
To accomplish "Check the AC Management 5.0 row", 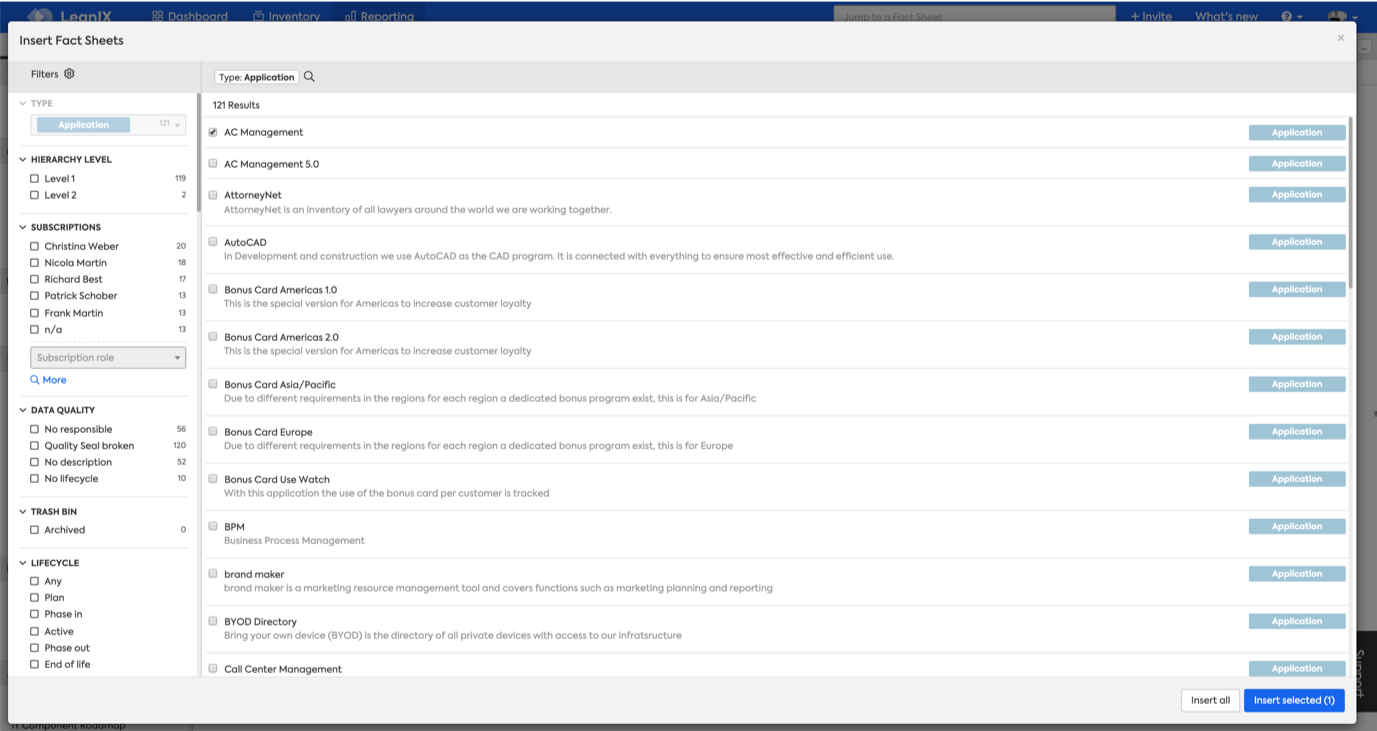I will click(213, 163).
